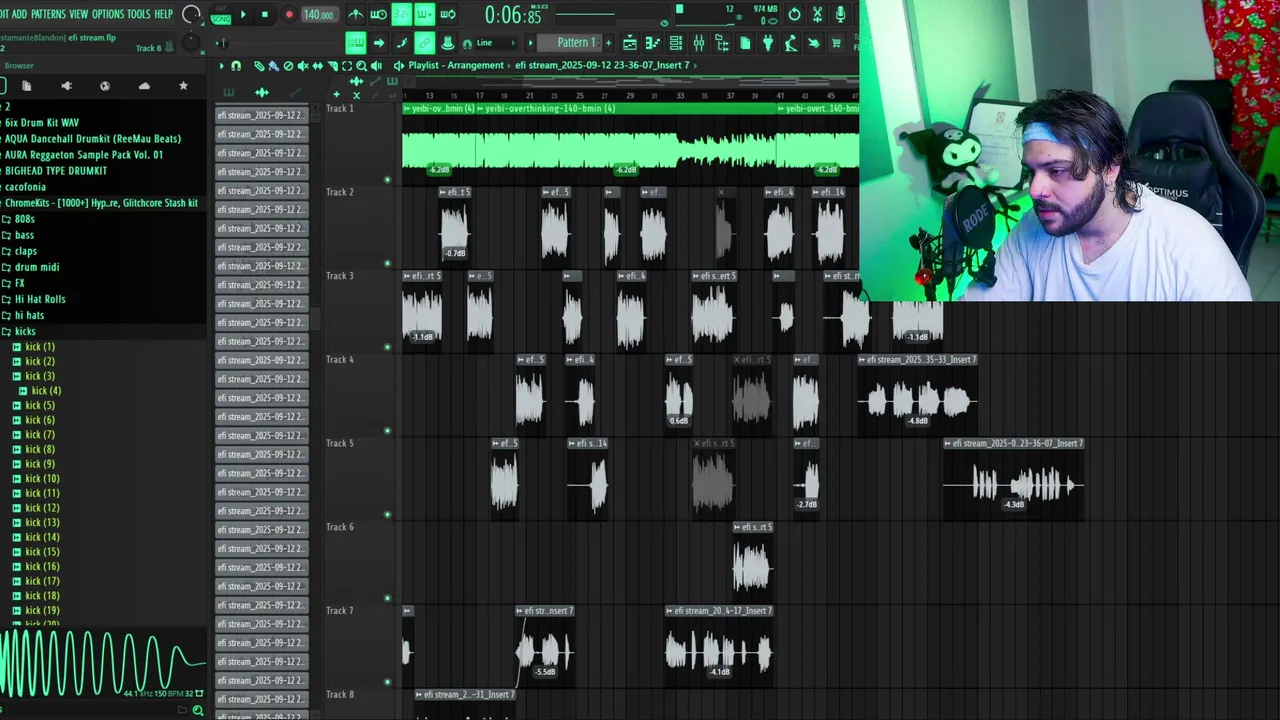The width and height of the screenshot is (1280, 720).
Task: Switch browser to the cloud tab icon
Action: click(144, 86)
